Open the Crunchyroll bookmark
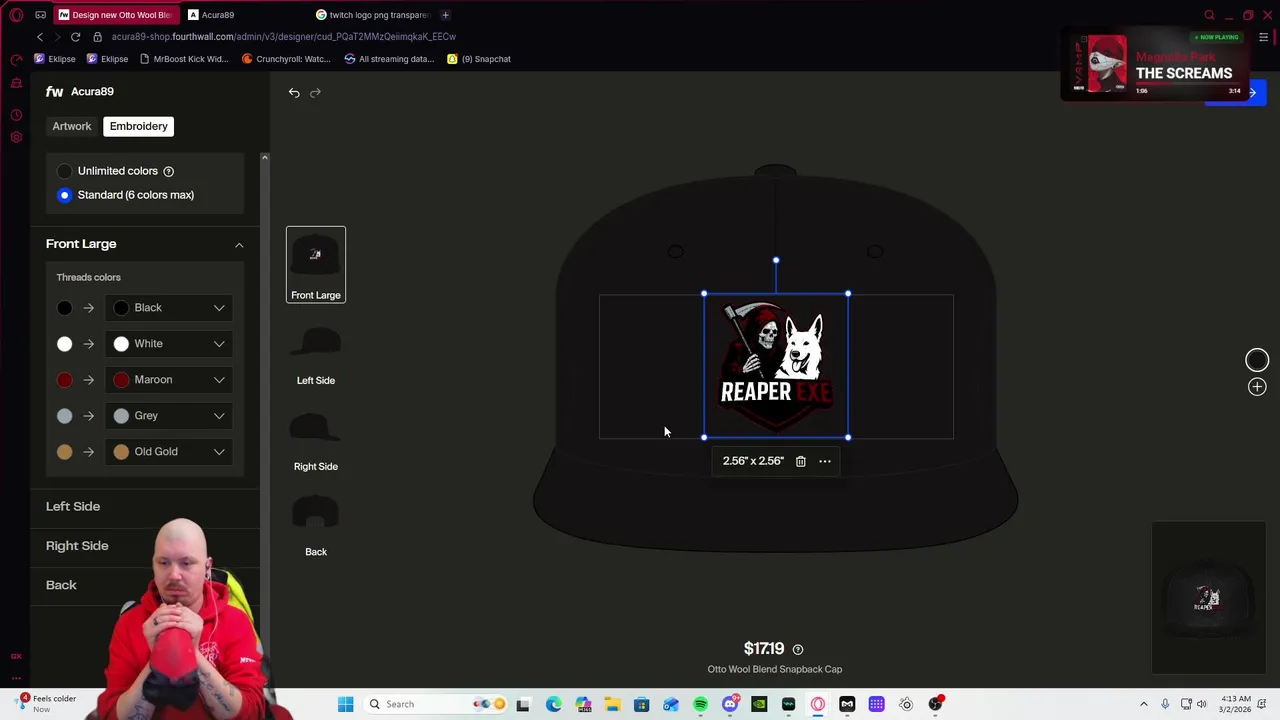The height and width of the screenshot is (720, 1280). pyautogui.click(x=286, y=59)
